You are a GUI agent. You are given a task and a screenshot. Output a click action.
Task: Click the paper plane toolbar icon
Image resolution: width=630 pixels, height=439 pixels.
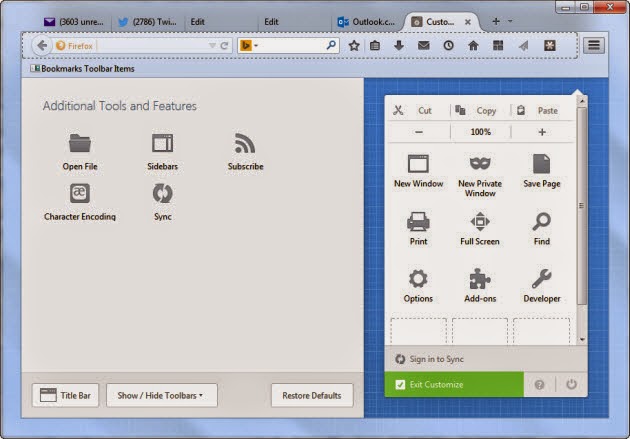pos(523,46)
